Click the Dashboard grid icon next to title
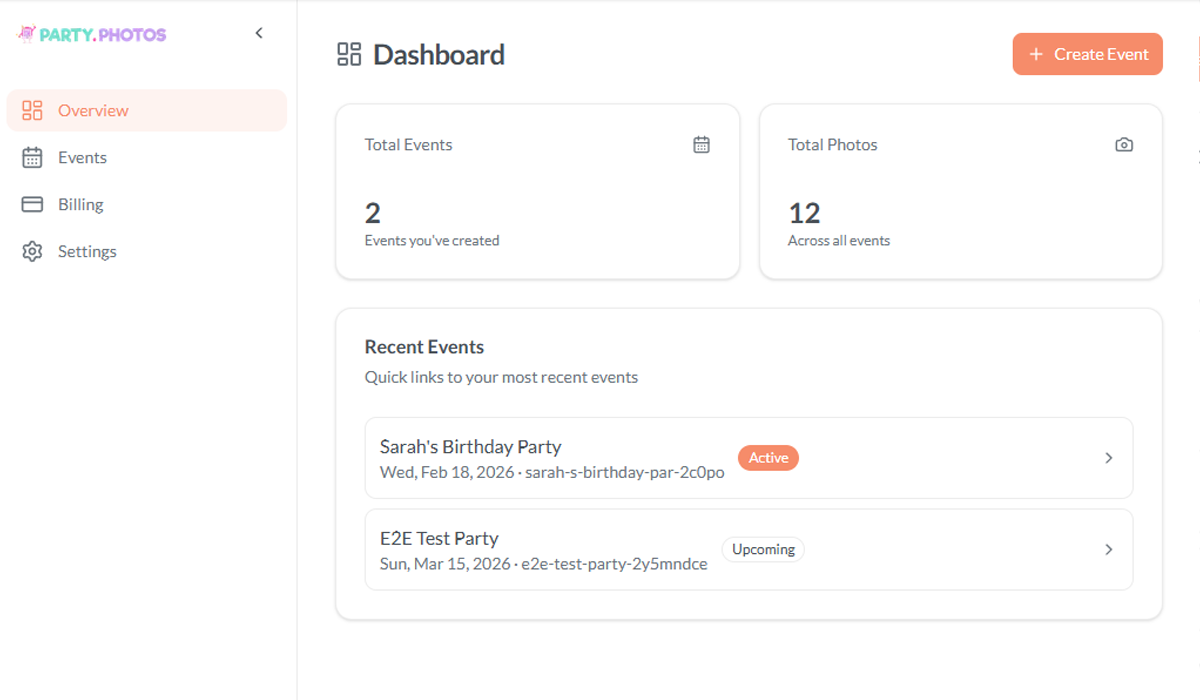Screen dimensions: 1200x700 pyautogui.click(x=348, y=54)
